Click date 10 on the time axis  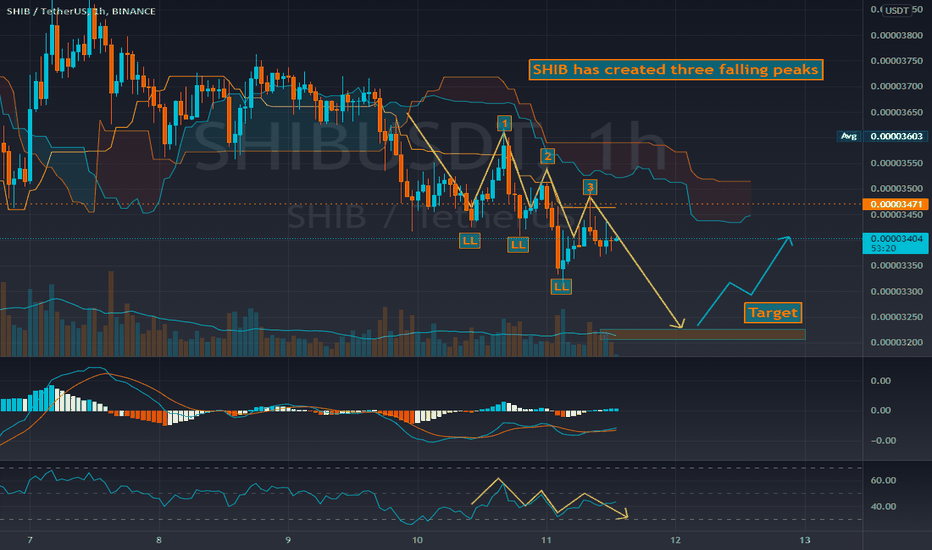(417, 540)
